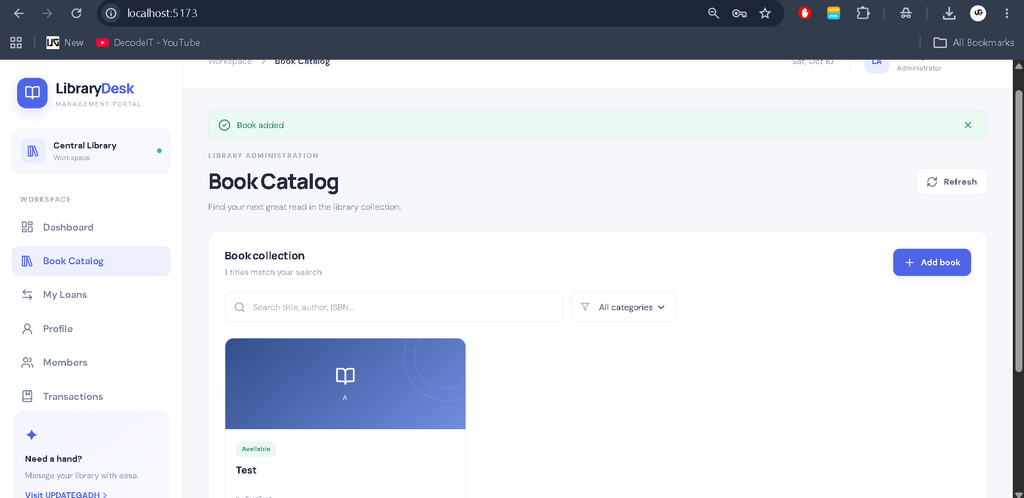Reload the page with the refresh icon
This screenshot has width=1024, height=498.
click(76, 13)
